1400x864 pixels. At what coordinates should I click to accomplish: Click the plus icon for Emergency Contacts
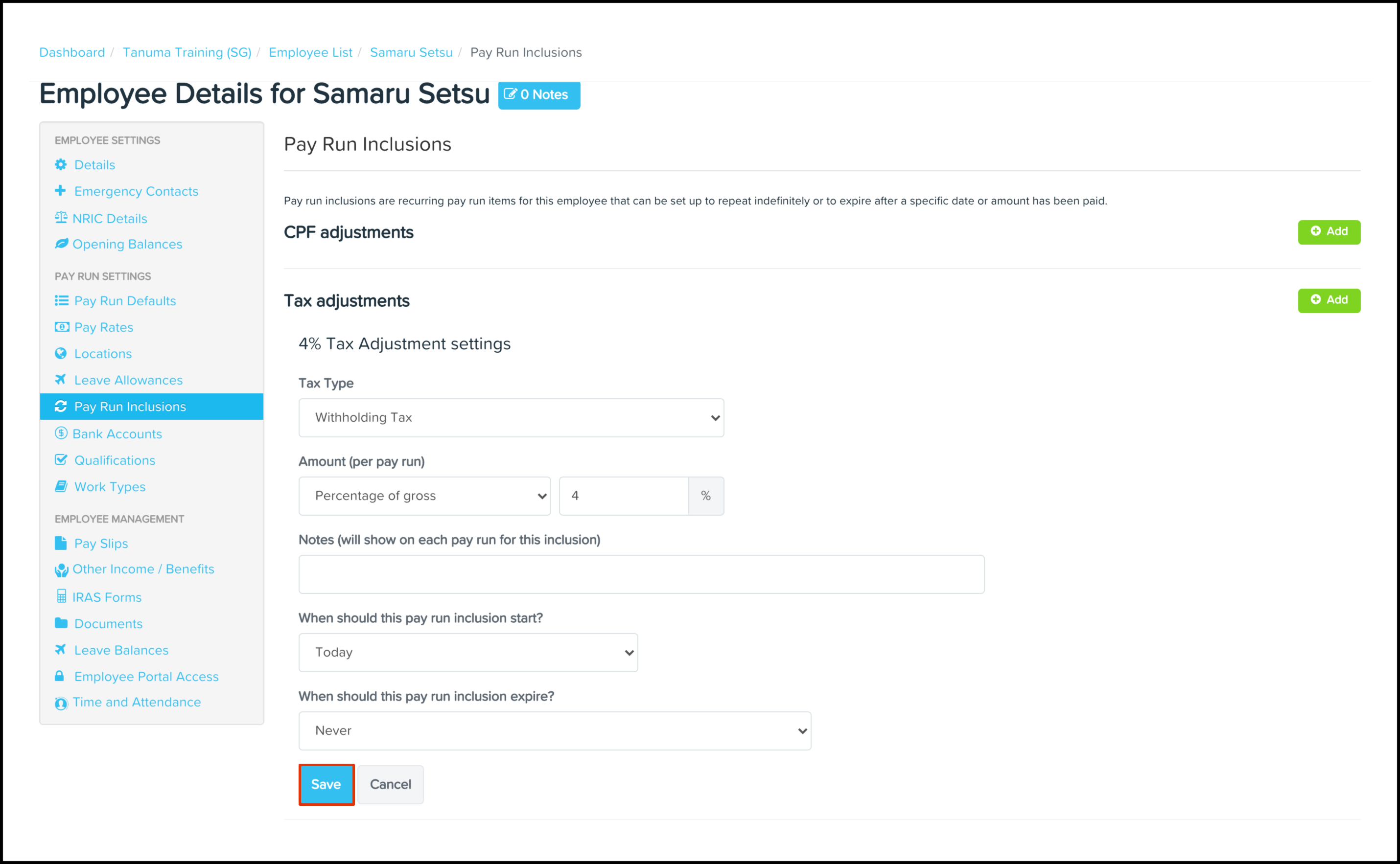click(60, 191)
